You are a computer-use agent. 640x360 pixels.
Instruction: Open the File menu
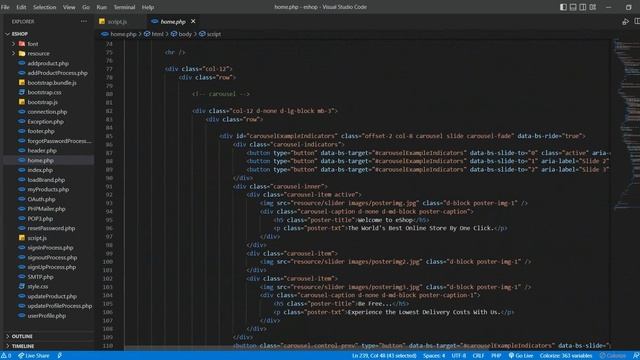pos(5,7)
